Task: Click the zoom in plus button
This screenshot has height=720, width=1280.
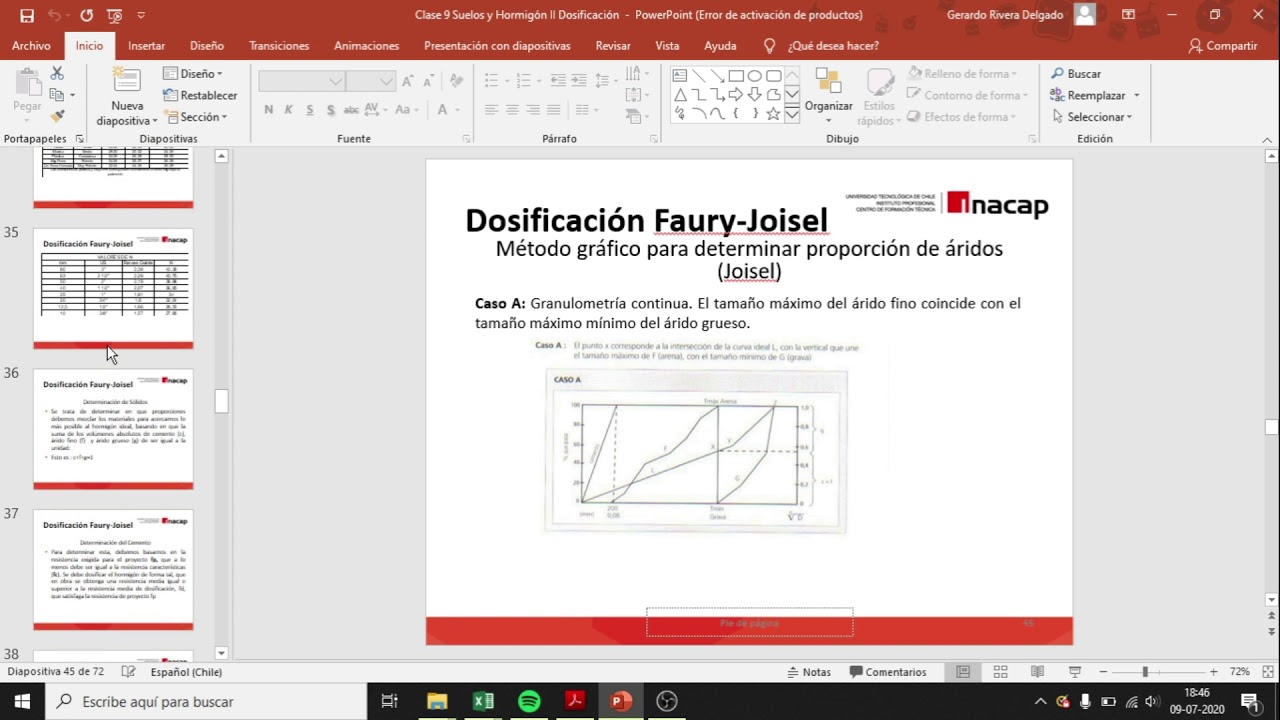Action: click(x=1213, y=672)
